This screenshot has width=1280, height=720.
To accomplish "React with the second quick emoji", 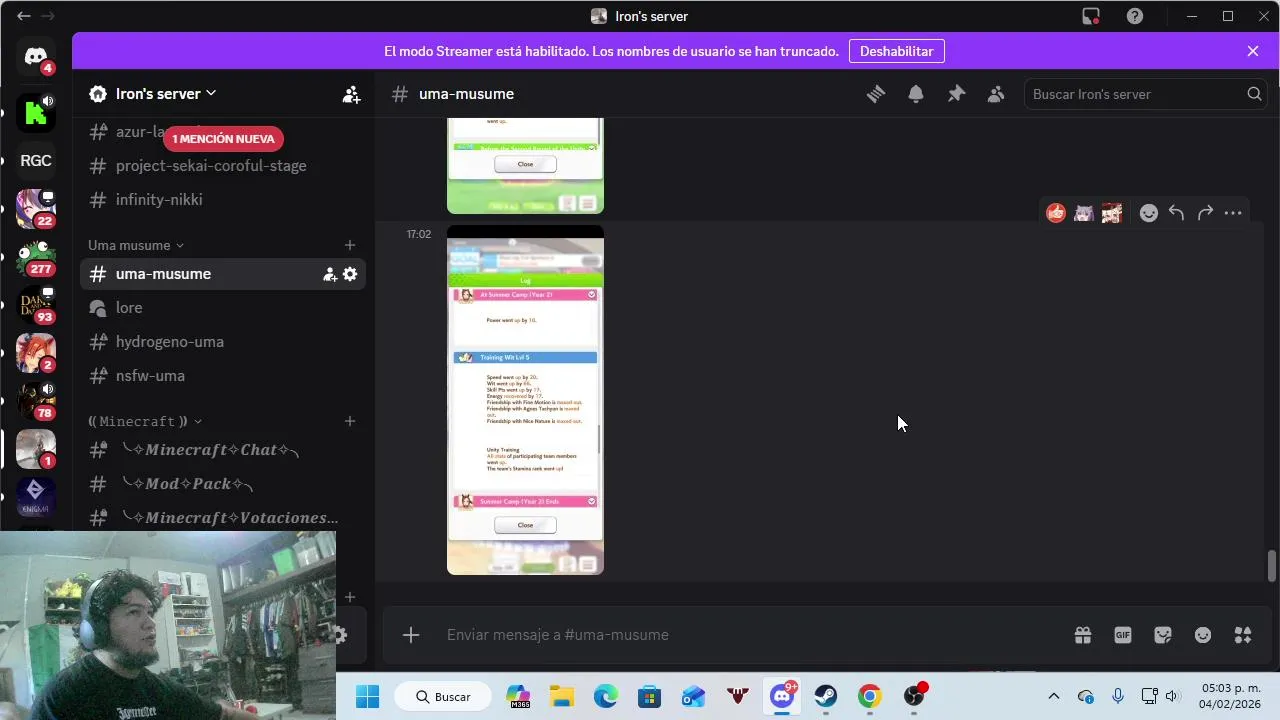I will 1084,213.
